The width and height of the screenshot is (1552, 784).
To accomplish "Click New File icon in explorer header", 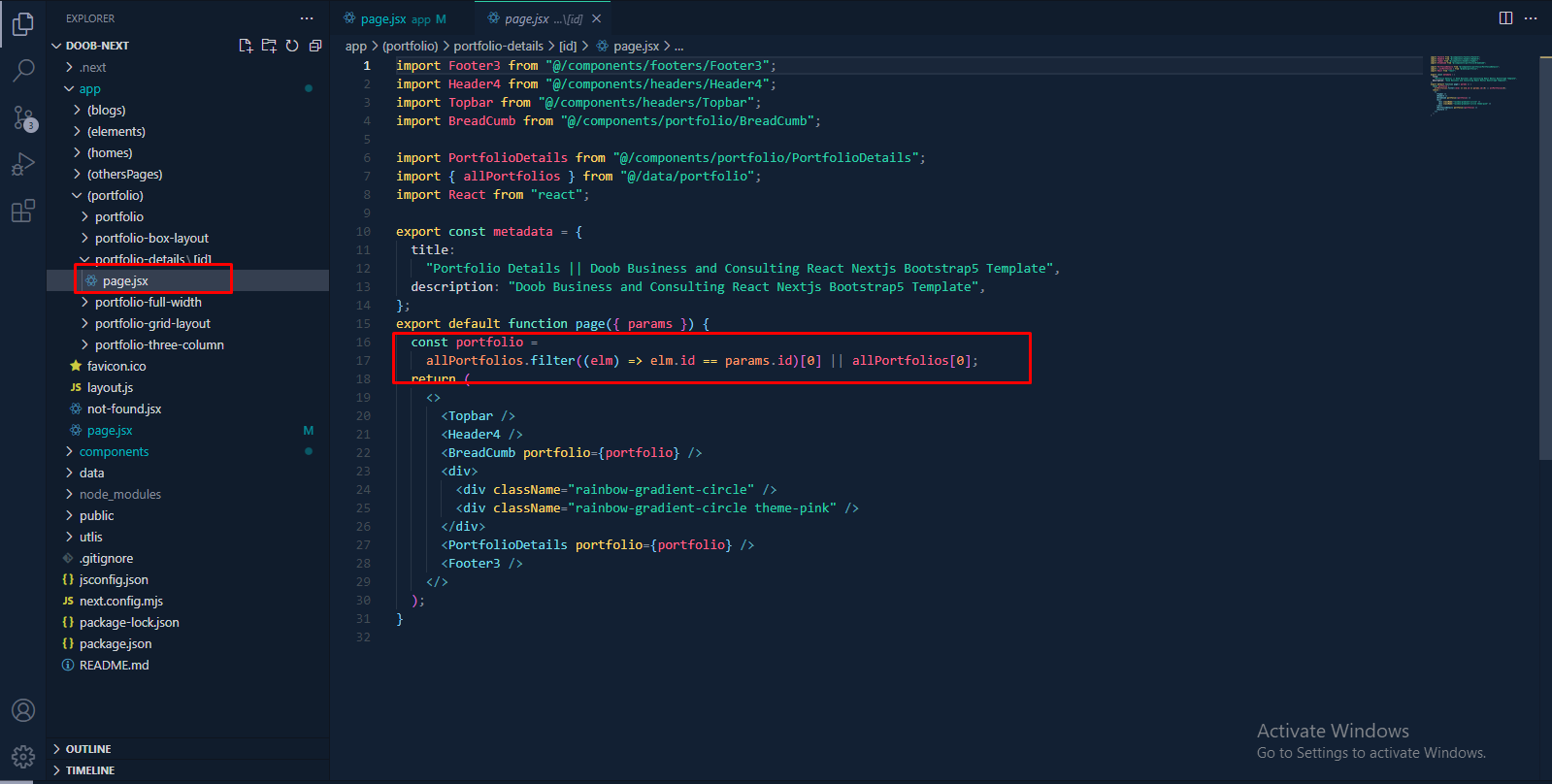I will 246,46.
